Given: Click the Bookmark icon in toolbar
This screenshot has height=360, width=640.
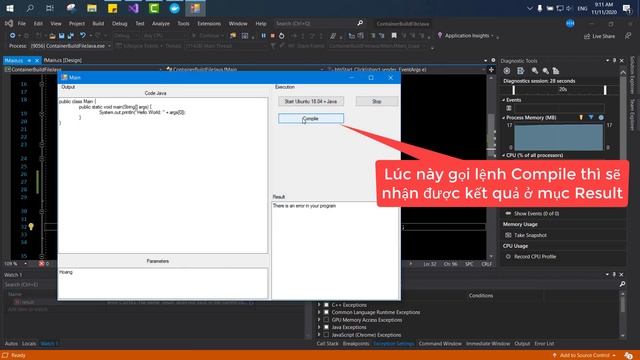Looking at the screenshot, I should pos(394,36).
